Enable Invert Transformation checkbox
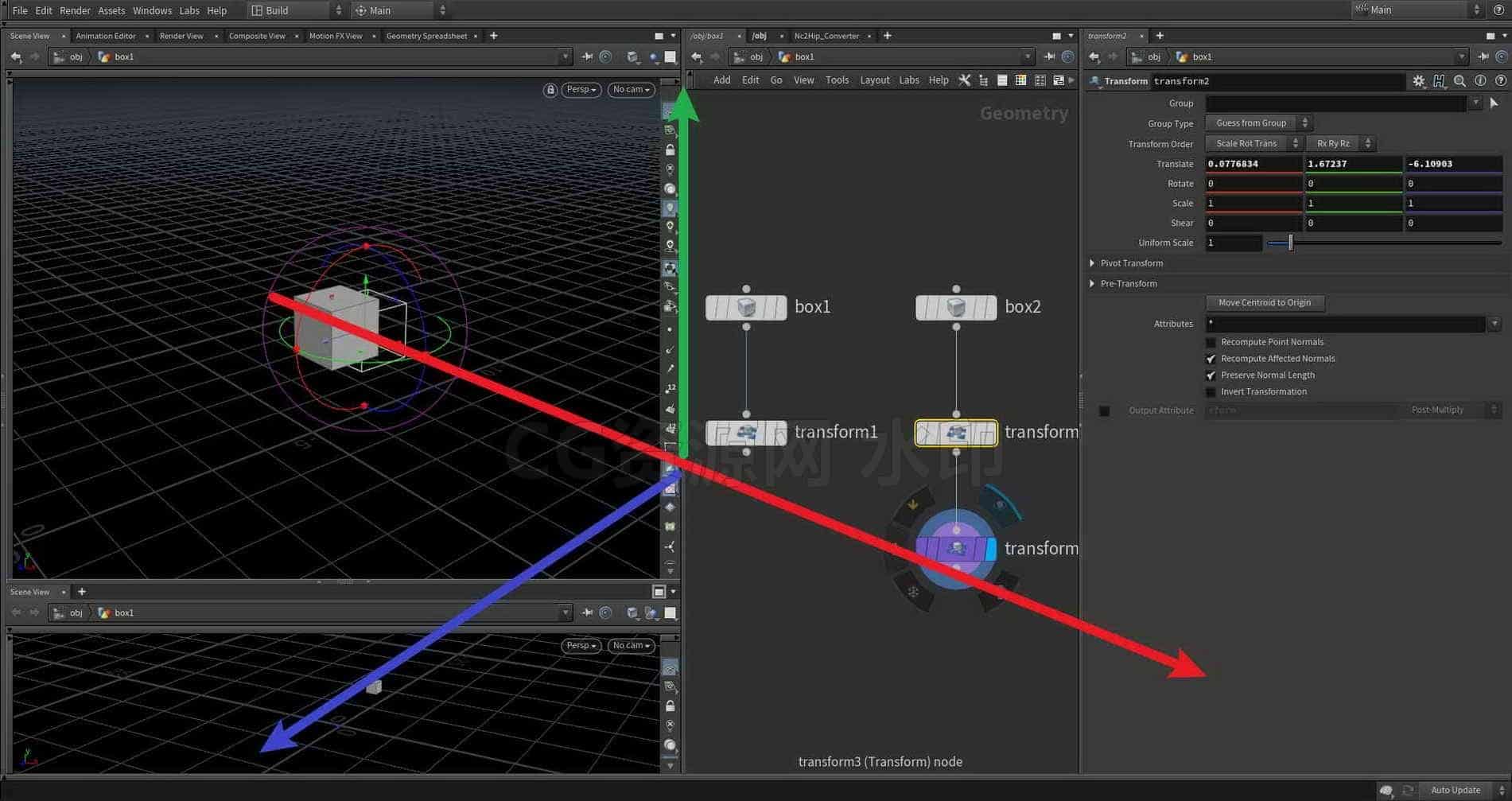This screenshot has height=801, width=1512. 1211,392
